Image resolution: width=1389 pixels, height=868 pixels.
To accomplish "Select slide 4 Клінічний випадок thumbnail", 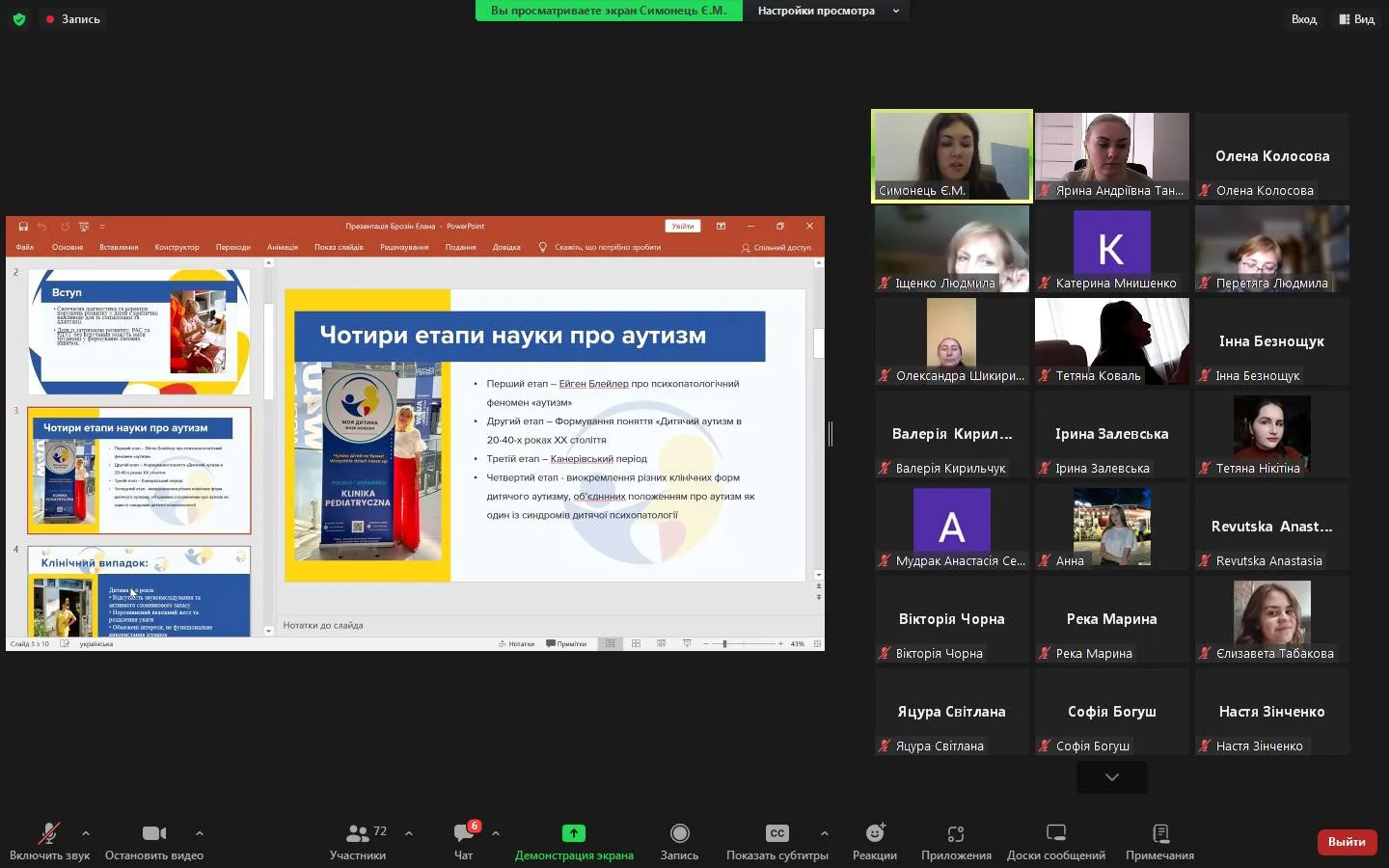I will (x=139, y=592).
